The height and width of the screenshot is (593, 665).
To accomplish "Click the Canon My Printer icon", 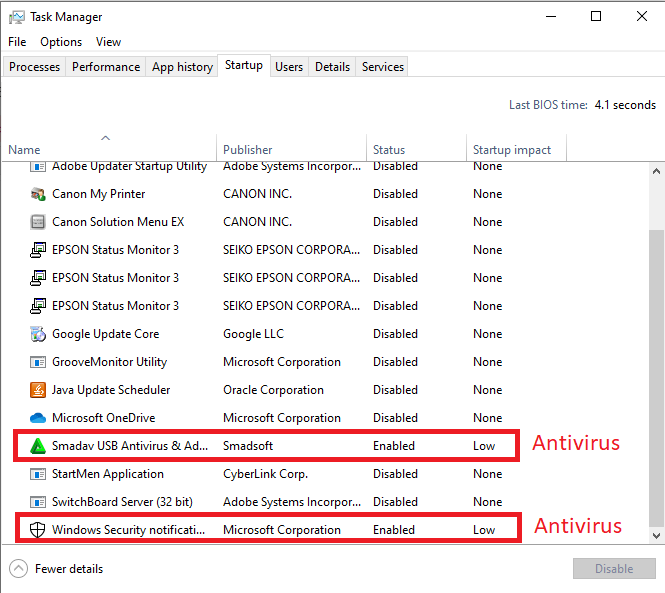I will [38, 194].
